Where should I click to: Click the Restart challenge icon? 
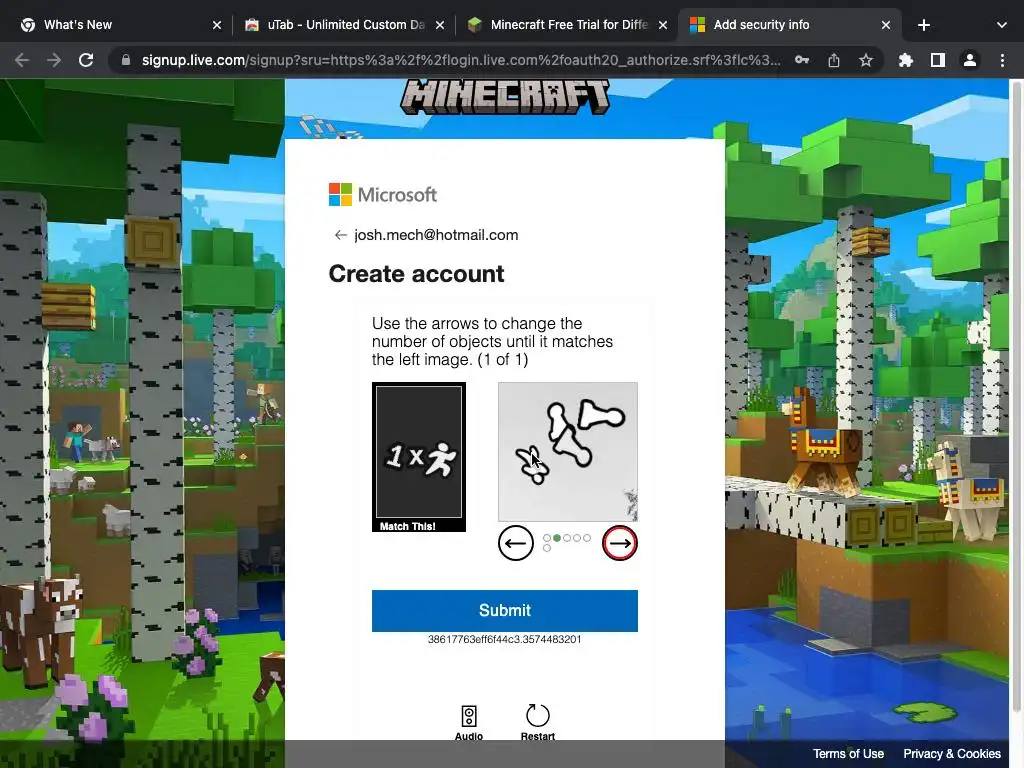pos(537,722)
